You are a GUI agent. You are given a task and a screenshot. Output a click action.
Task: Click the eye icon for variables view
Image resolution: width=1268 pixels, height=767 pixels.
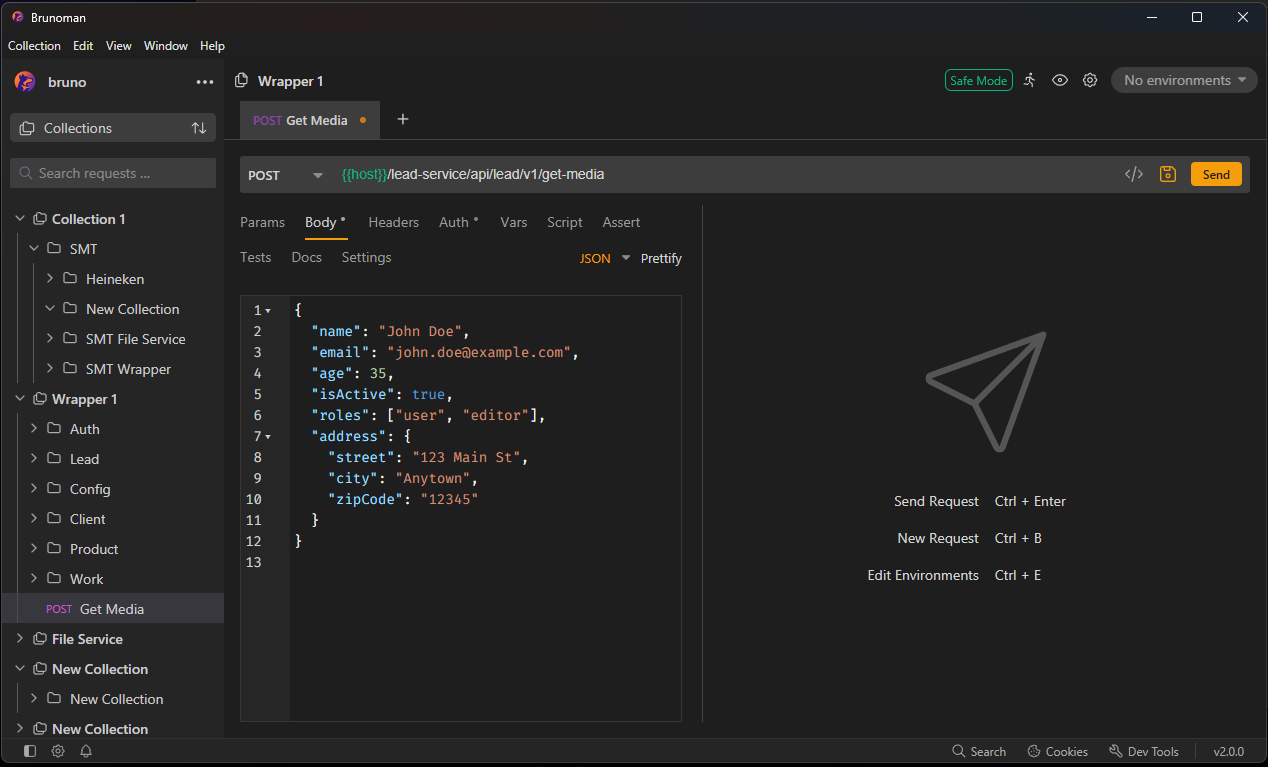tap(1060, 80)
